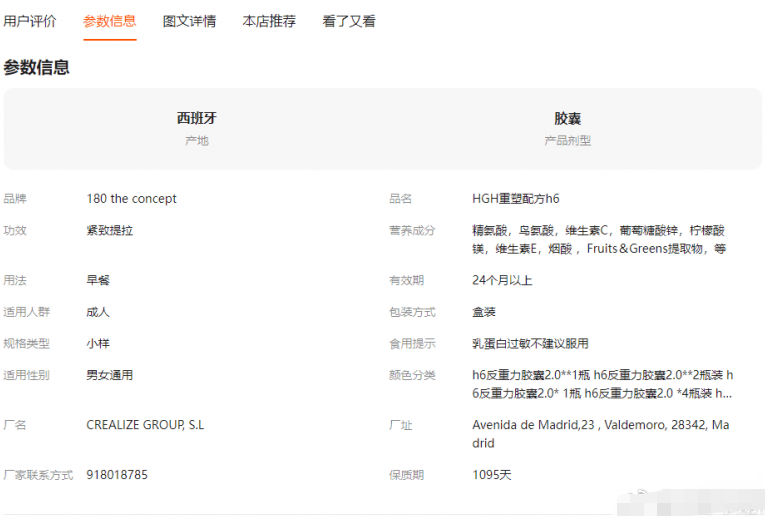Click the 1095天 shelf life value
The height and width of the screenshot is (519, 765).
coord(491,475)
